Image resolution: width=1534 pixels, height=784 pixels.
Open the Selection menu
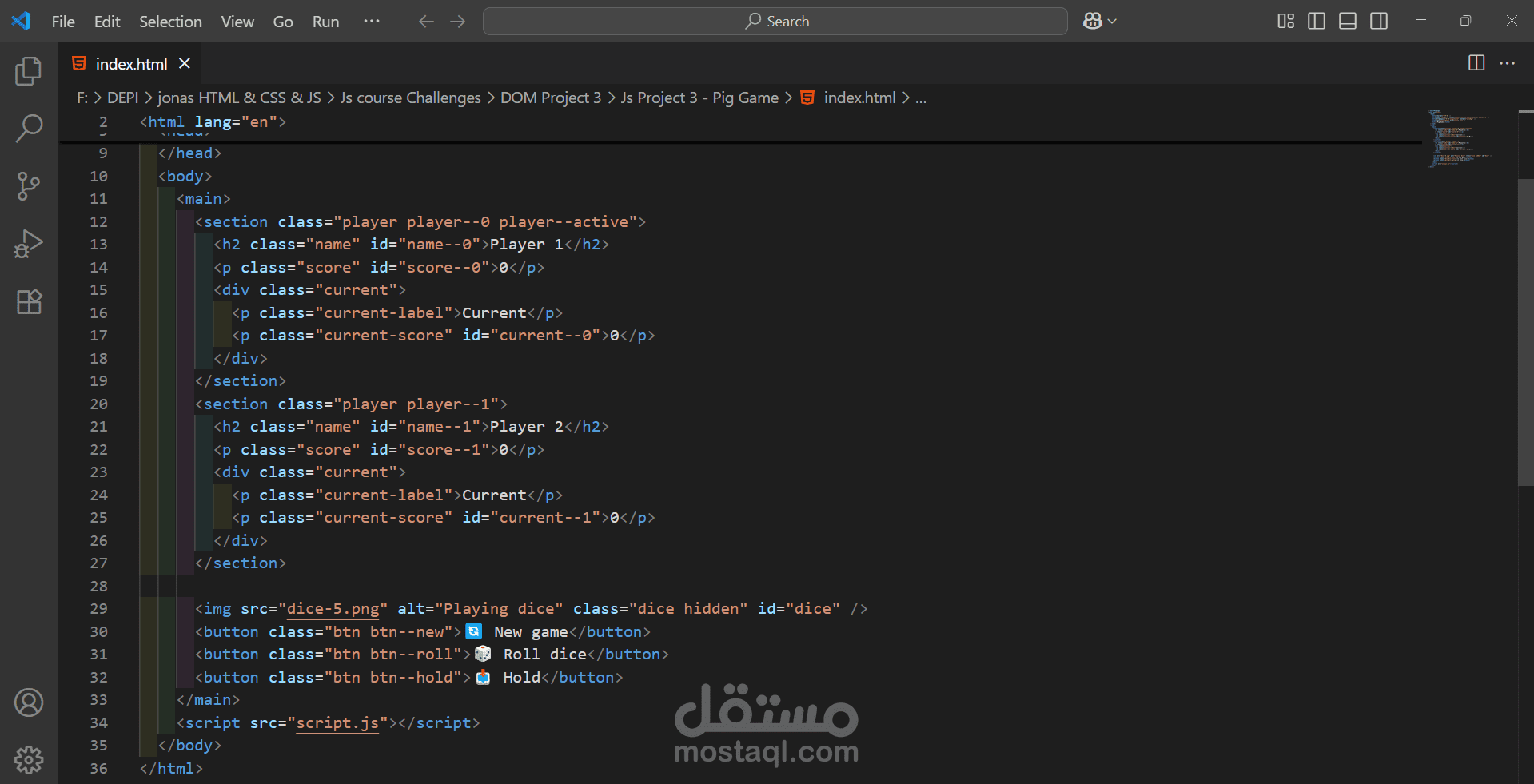170,22
